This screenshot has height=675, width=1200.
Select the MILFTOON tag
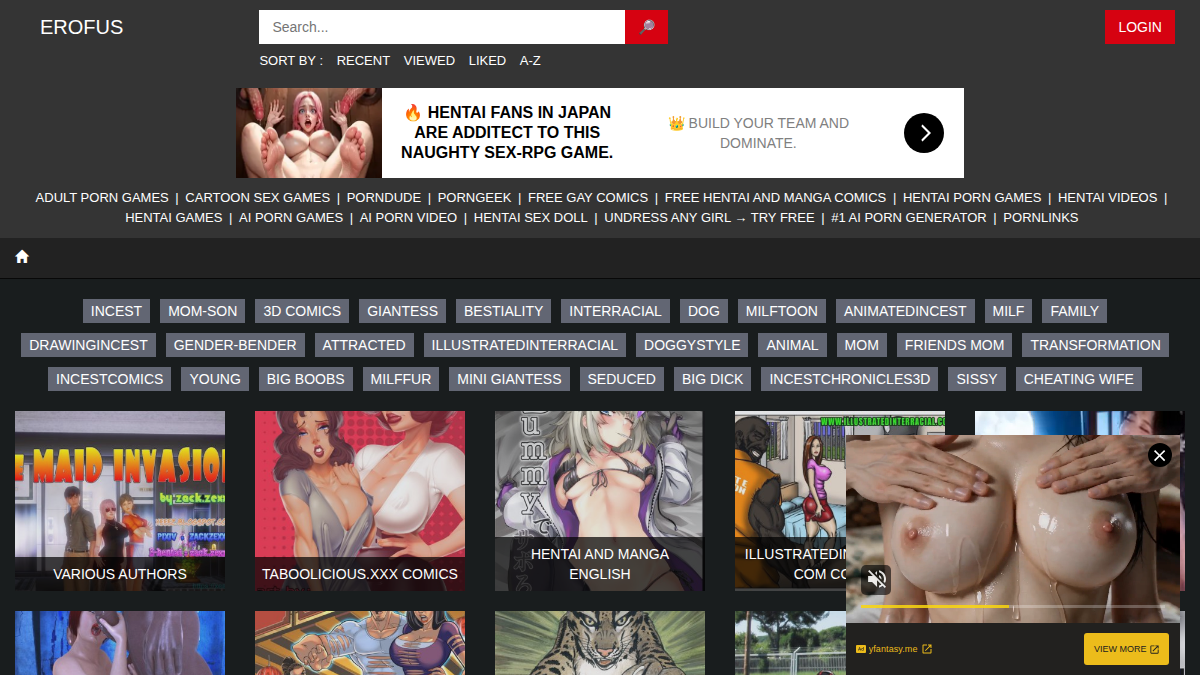click(x=782, y=311)
